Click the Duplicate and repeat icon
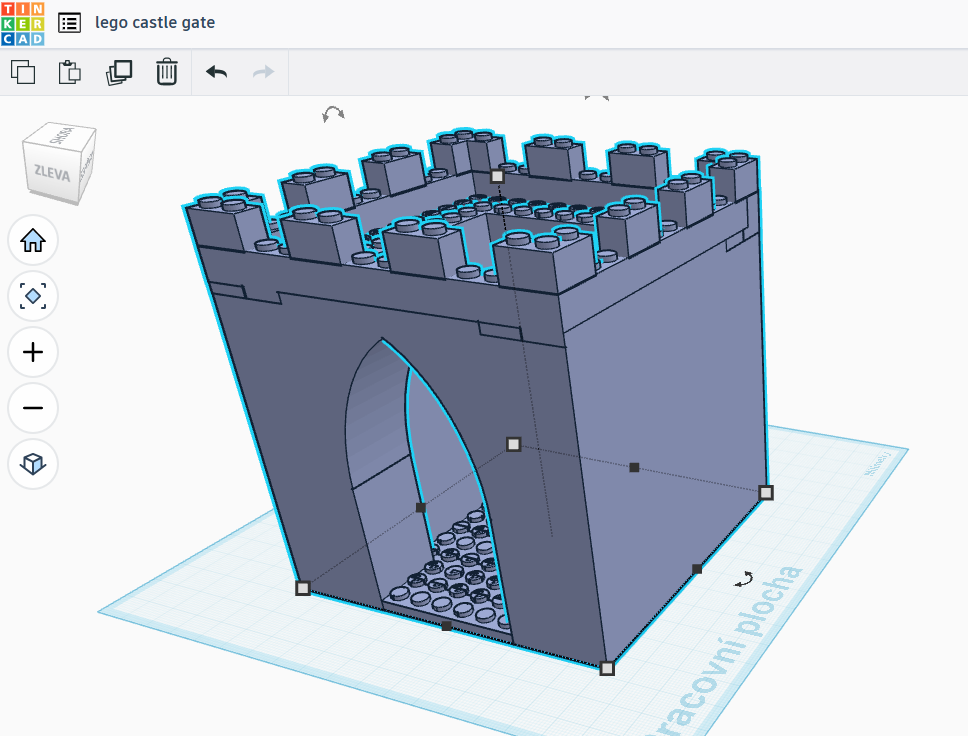The image size is (968, 736). (119, 72)
